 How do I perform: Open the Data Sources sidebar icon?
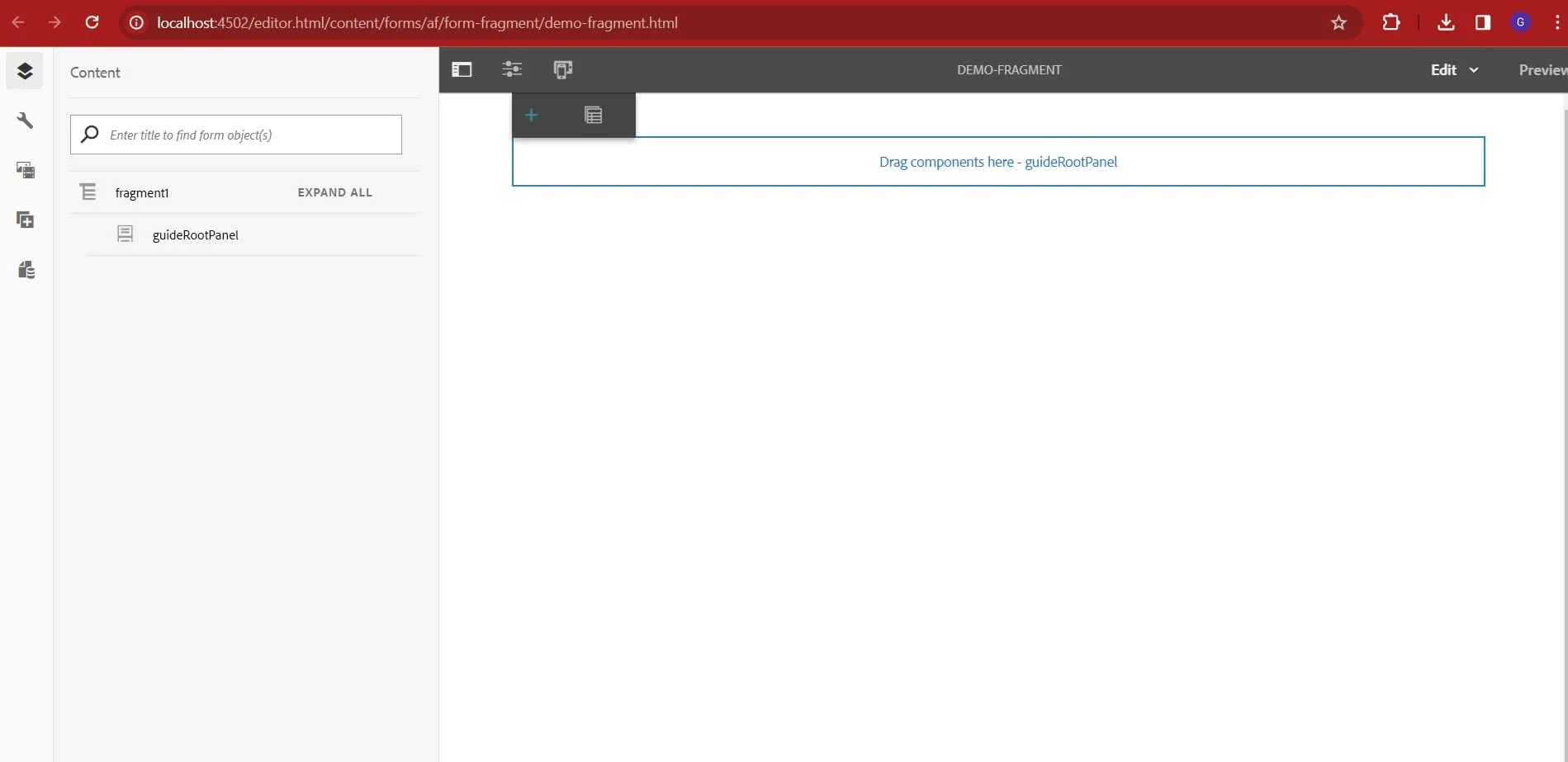click(25, 269)
